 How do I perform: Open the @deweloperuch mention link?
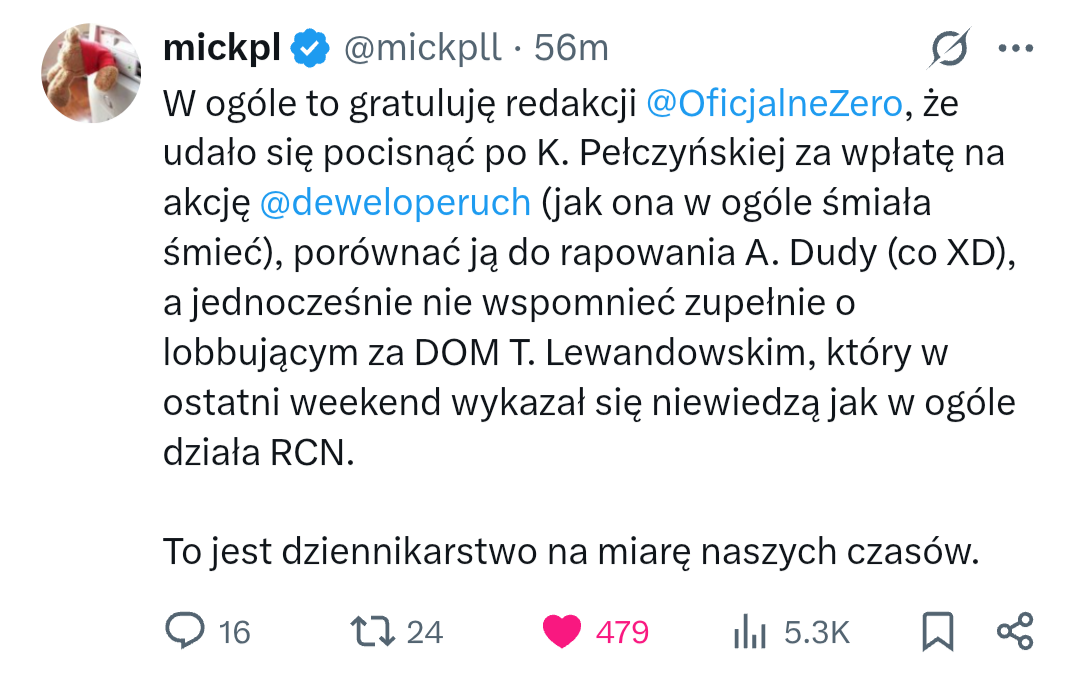[x=395, y=202]
